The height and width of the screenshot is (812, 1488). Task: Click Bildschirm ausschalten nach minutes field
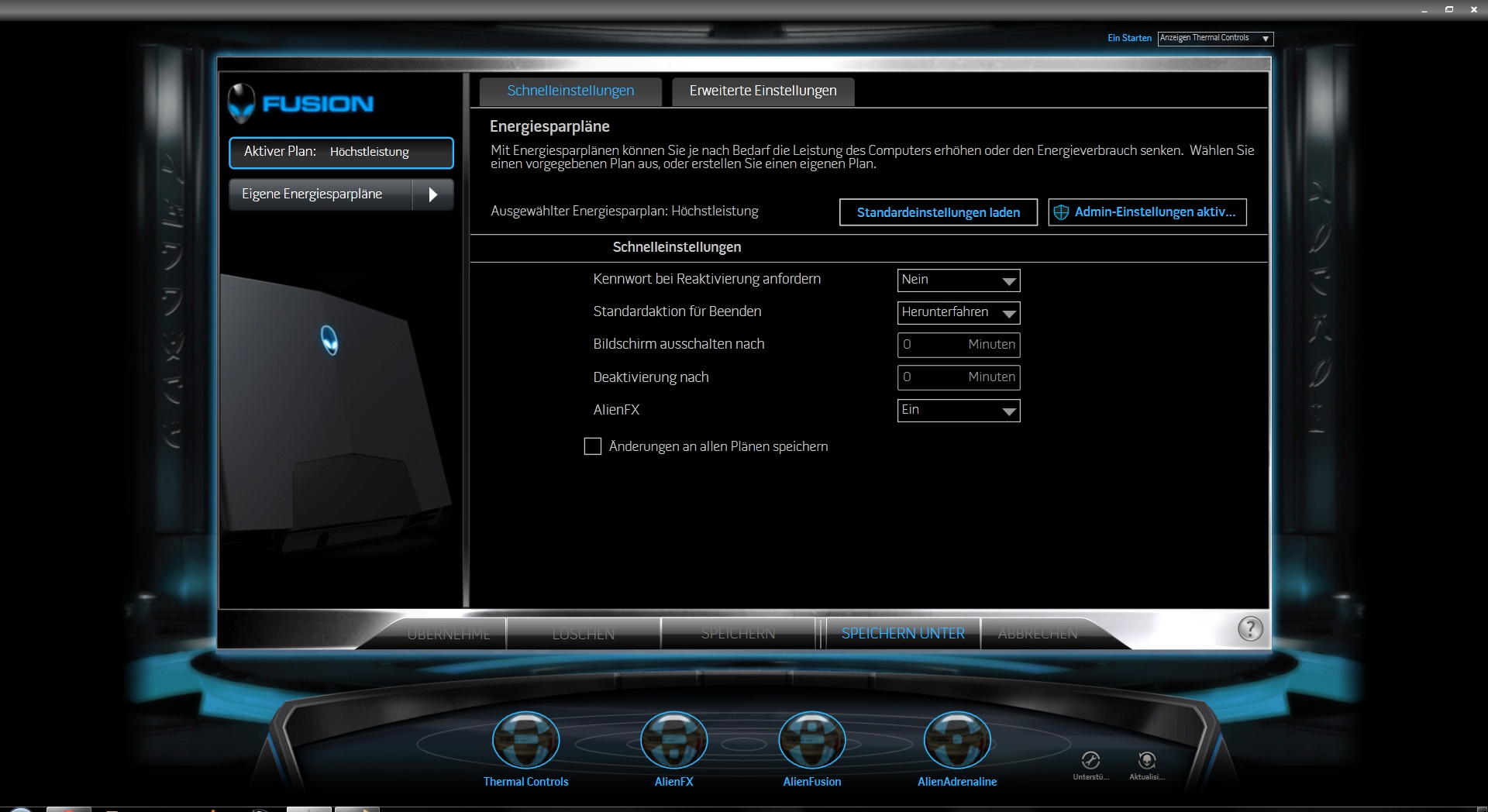point(959,345)
